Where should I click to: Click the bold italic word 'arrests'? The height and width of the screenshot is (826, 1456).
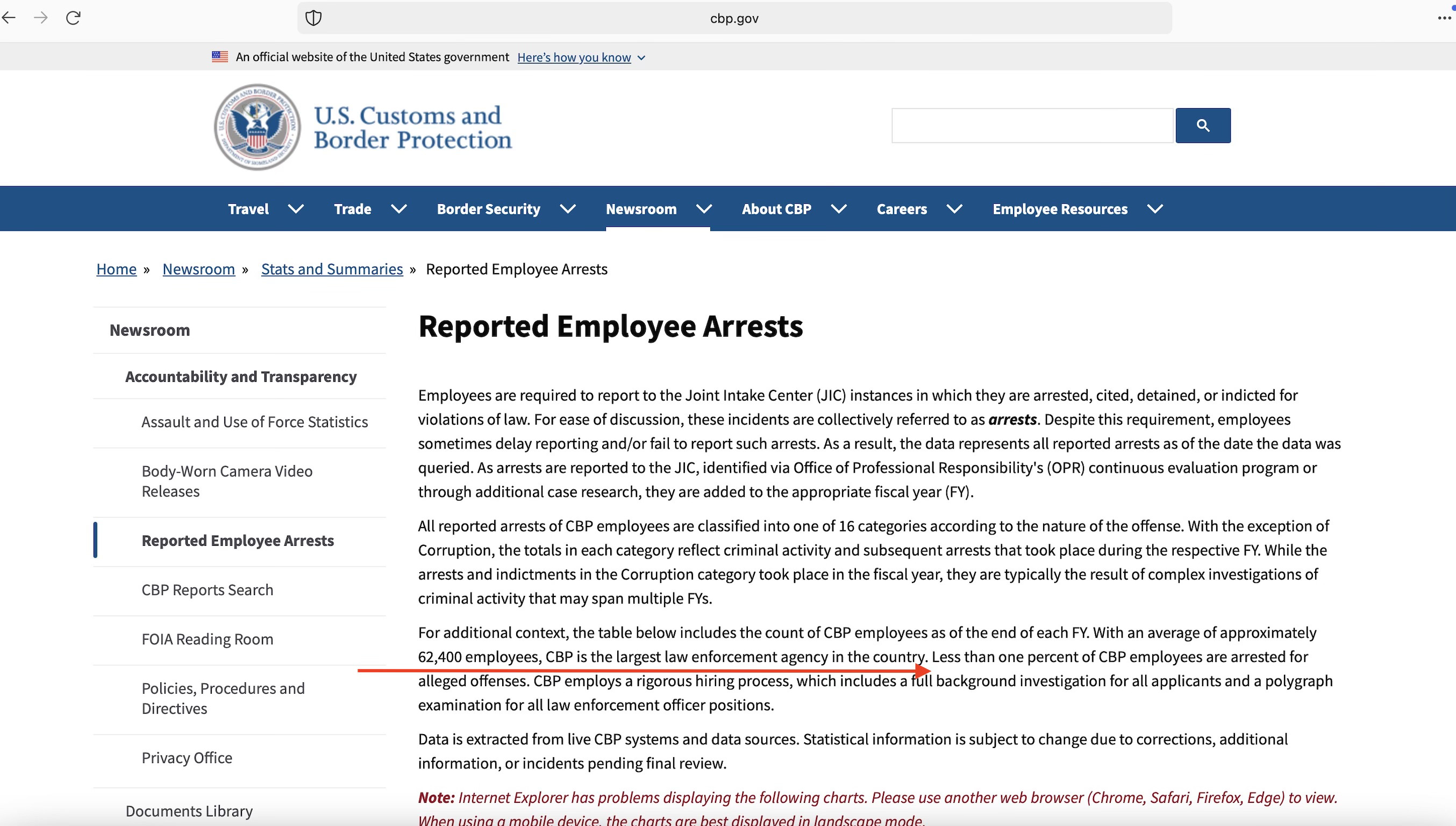pyautogui.click(x=1012, y=419)
